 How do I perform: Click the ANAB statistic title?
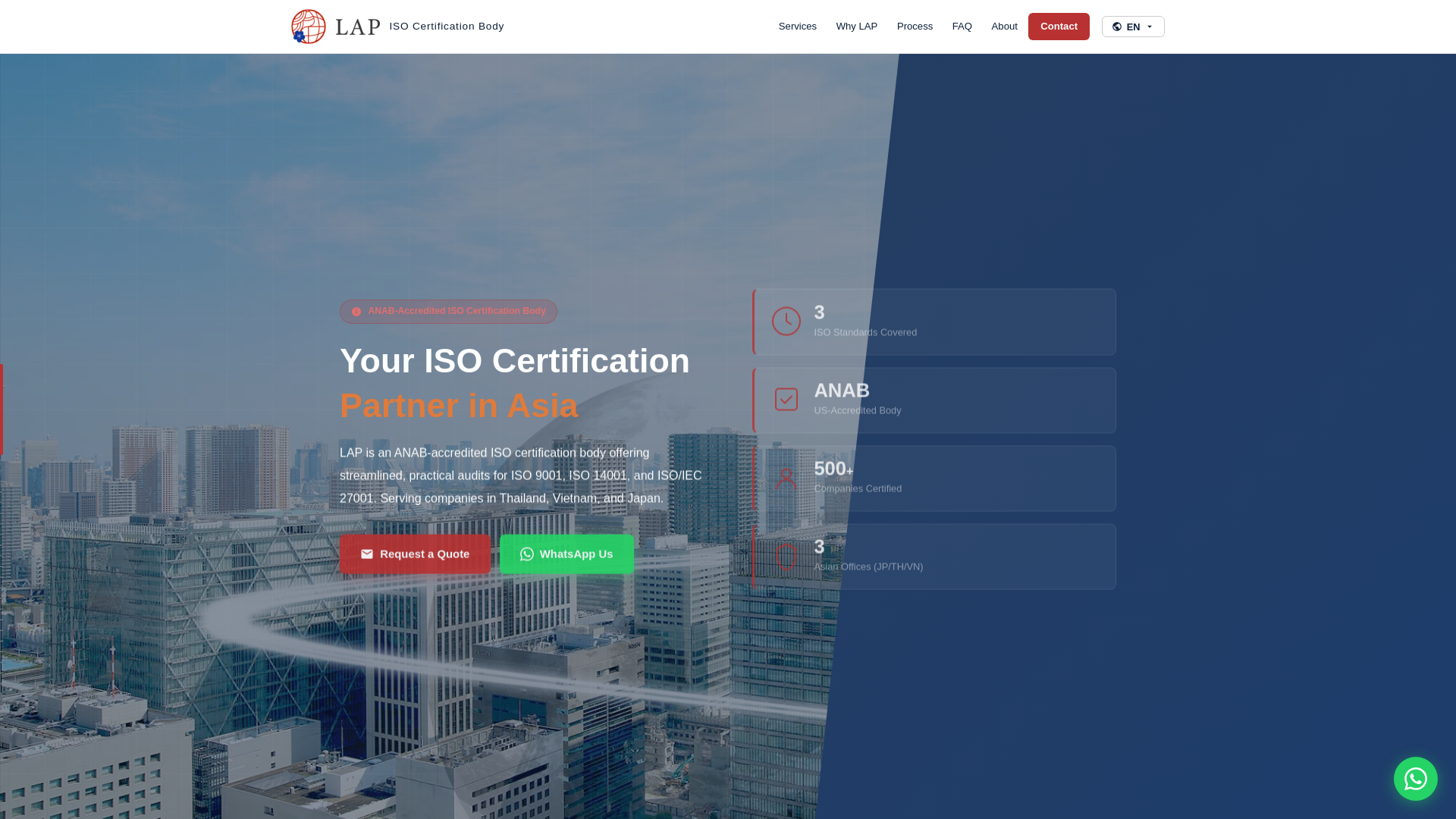842,391
